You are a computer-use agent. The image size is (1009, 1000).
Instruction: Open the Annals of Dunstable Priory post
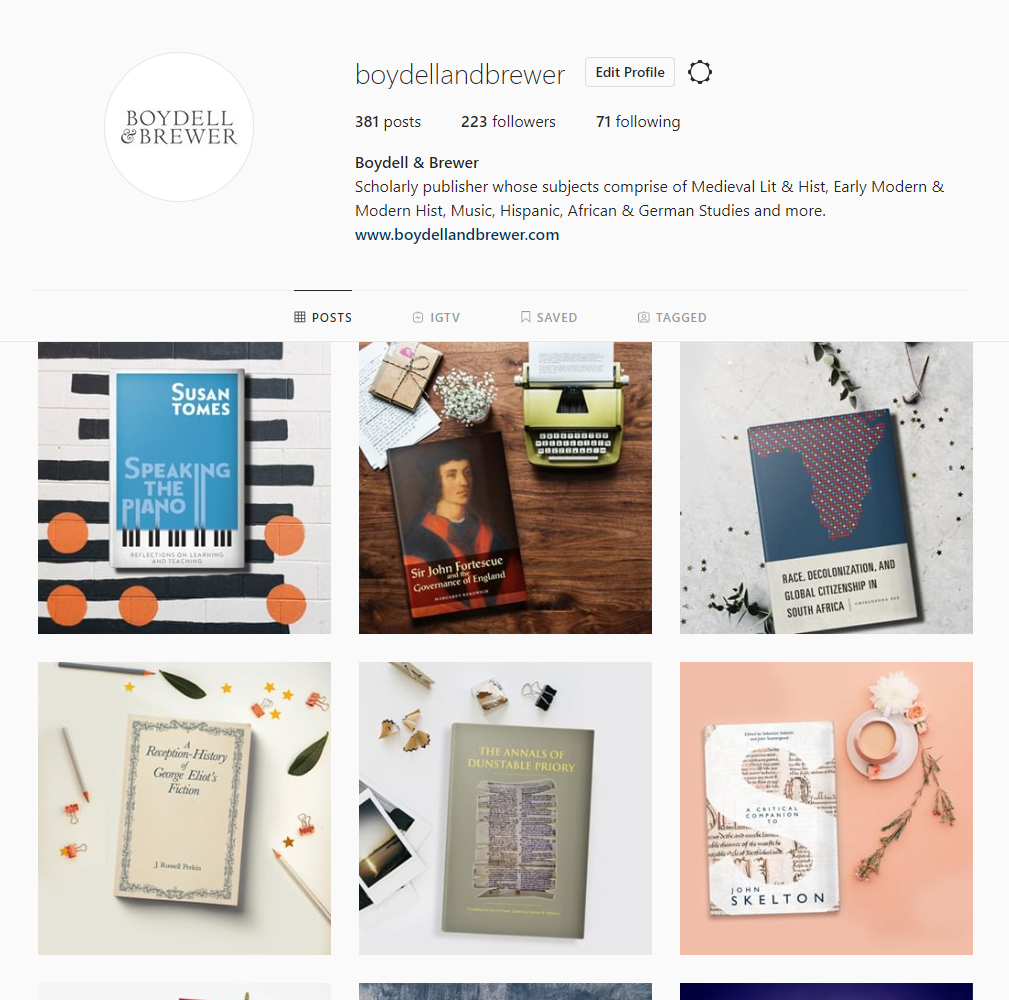505,808
